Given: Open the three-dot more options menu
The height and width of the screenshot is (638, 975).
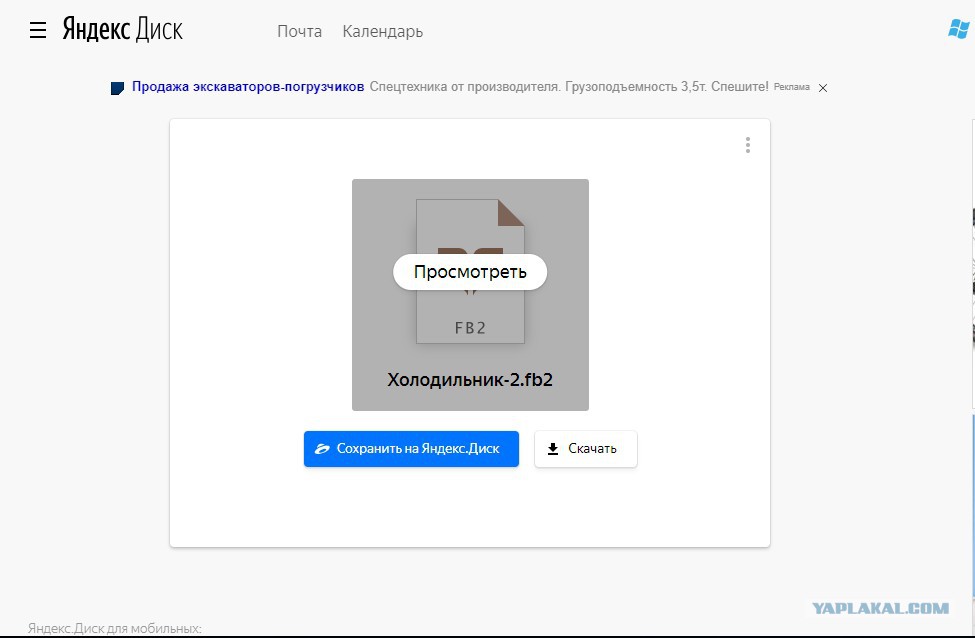Looking at the screenshot, I should pos(747,145).
